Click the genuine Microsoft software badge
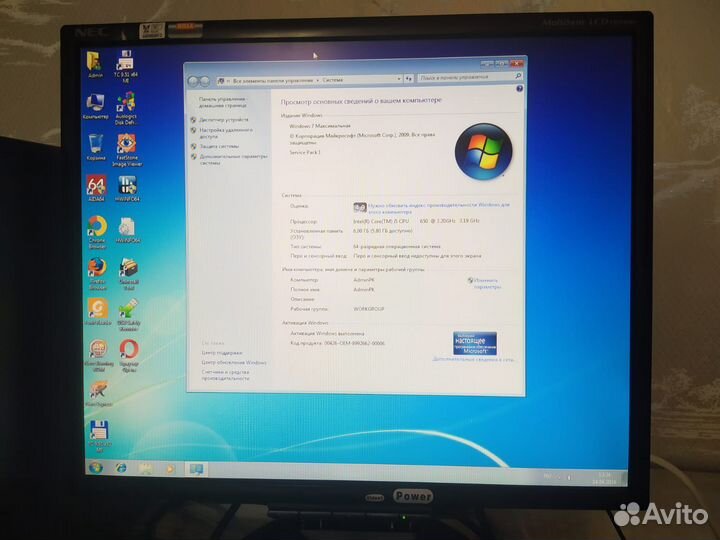The width and height of the screenshot is (720, 540). pos(474,343)
